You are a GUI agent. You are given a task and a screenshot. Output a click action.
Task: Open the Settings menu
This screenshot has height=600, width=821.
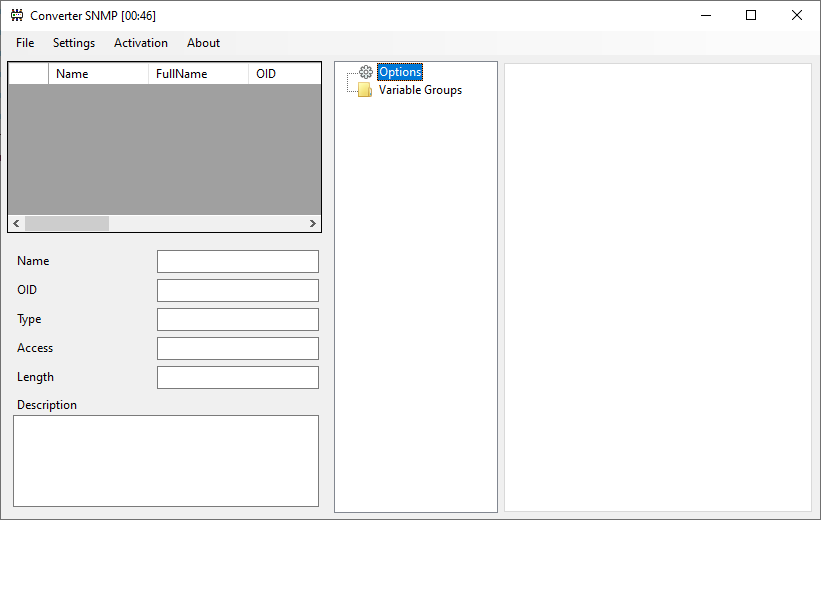tap(74, 43)
